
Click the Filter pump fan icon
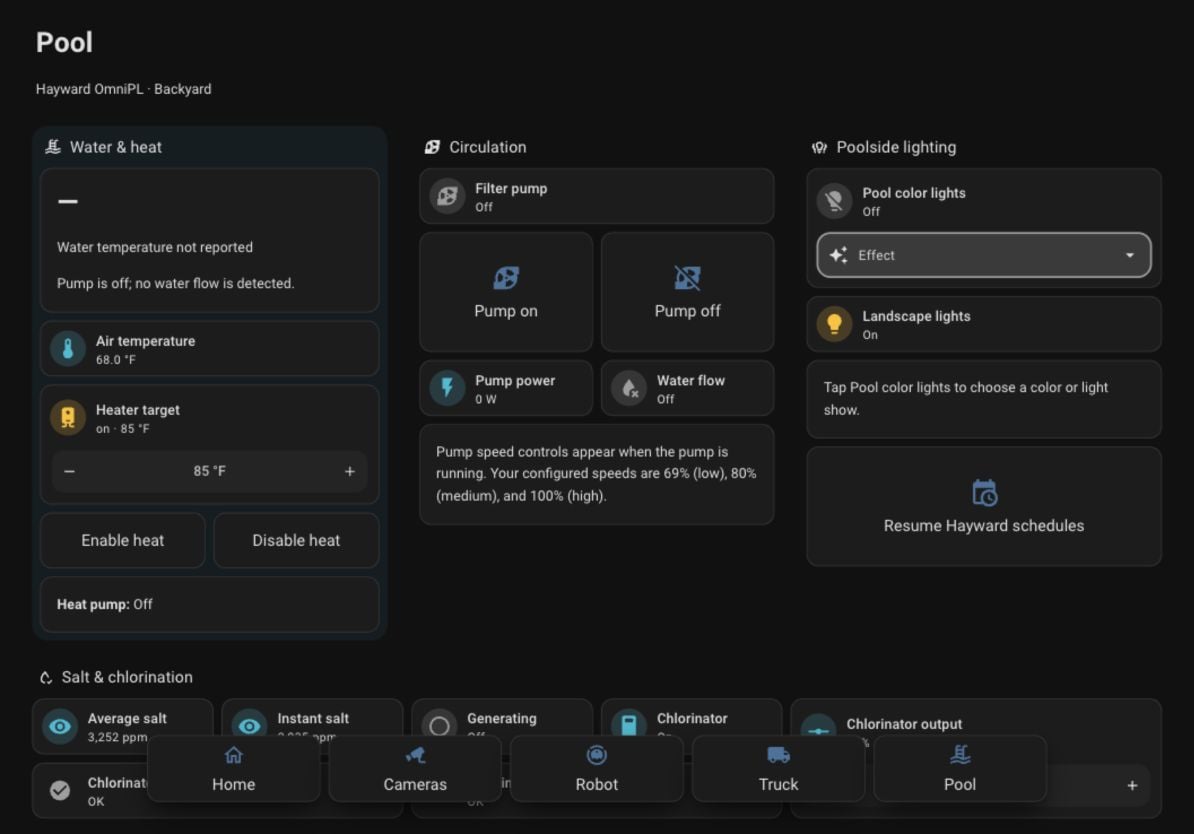click(x=448, y=197)
